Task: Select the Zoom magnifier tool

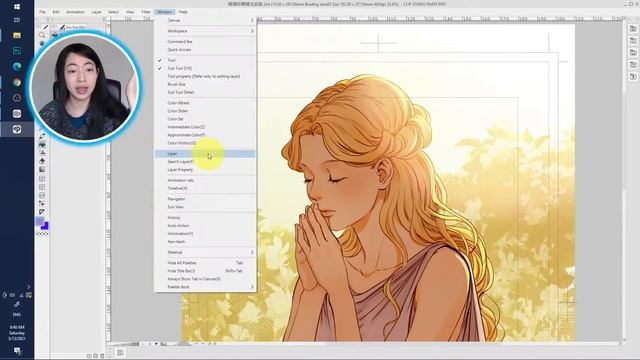Action: click(42, 35)
